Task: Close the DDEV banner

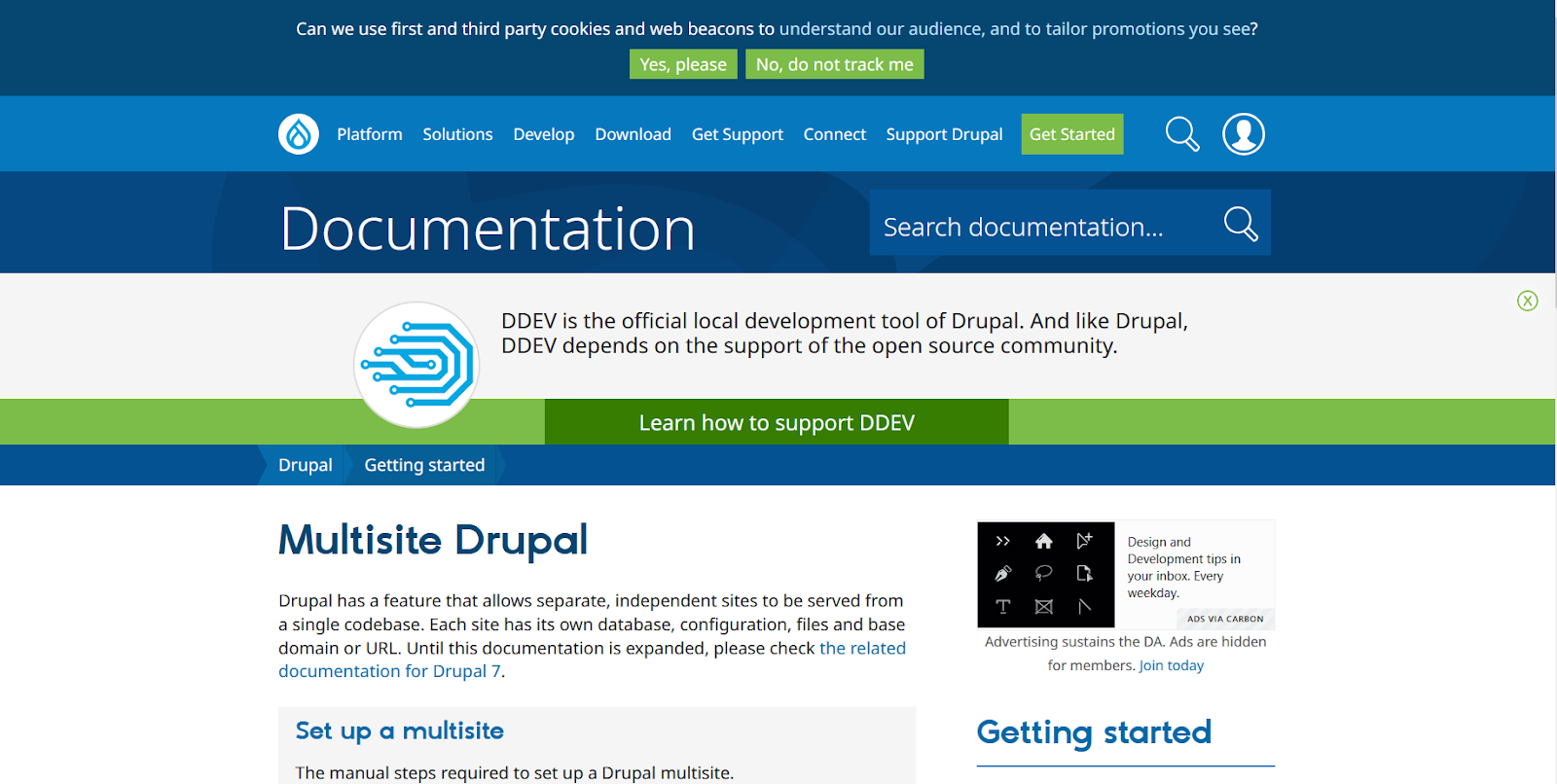Action: (x=1528, y=301)
